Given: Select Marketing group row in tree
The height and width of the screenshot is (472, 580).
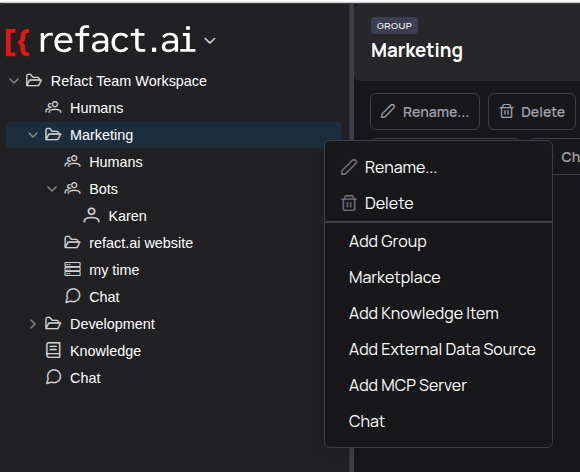Looking at the screenshot, I should (x=173, y=135).
